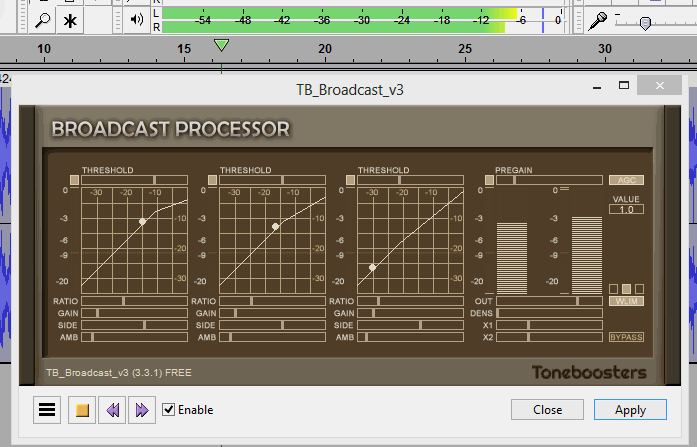Adjust the third band THRESHOLD slider
The image size is (697, 447).
[410, 180]
